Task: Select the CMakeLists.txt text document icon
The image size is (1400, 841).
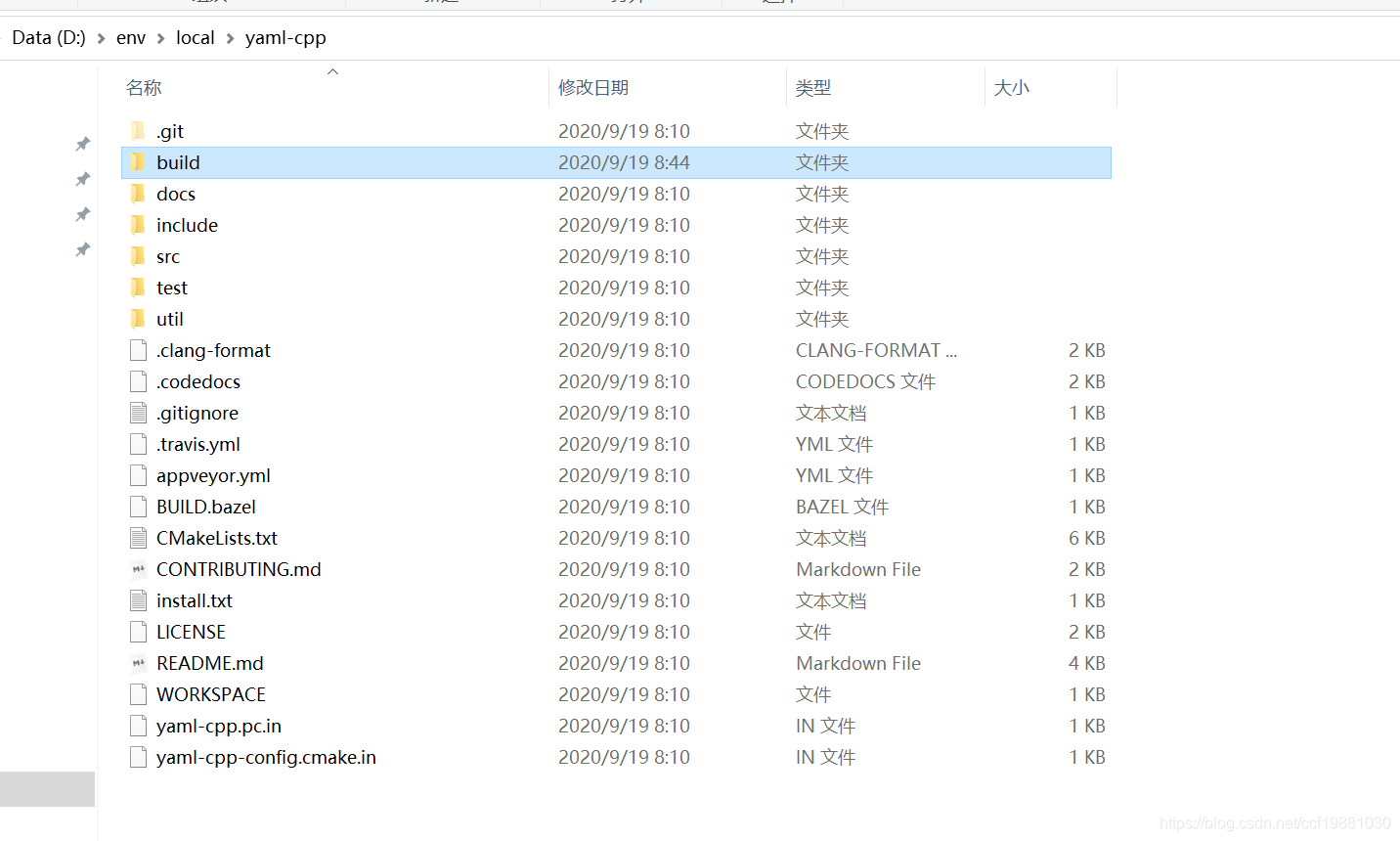Action: tap(138, 538)
